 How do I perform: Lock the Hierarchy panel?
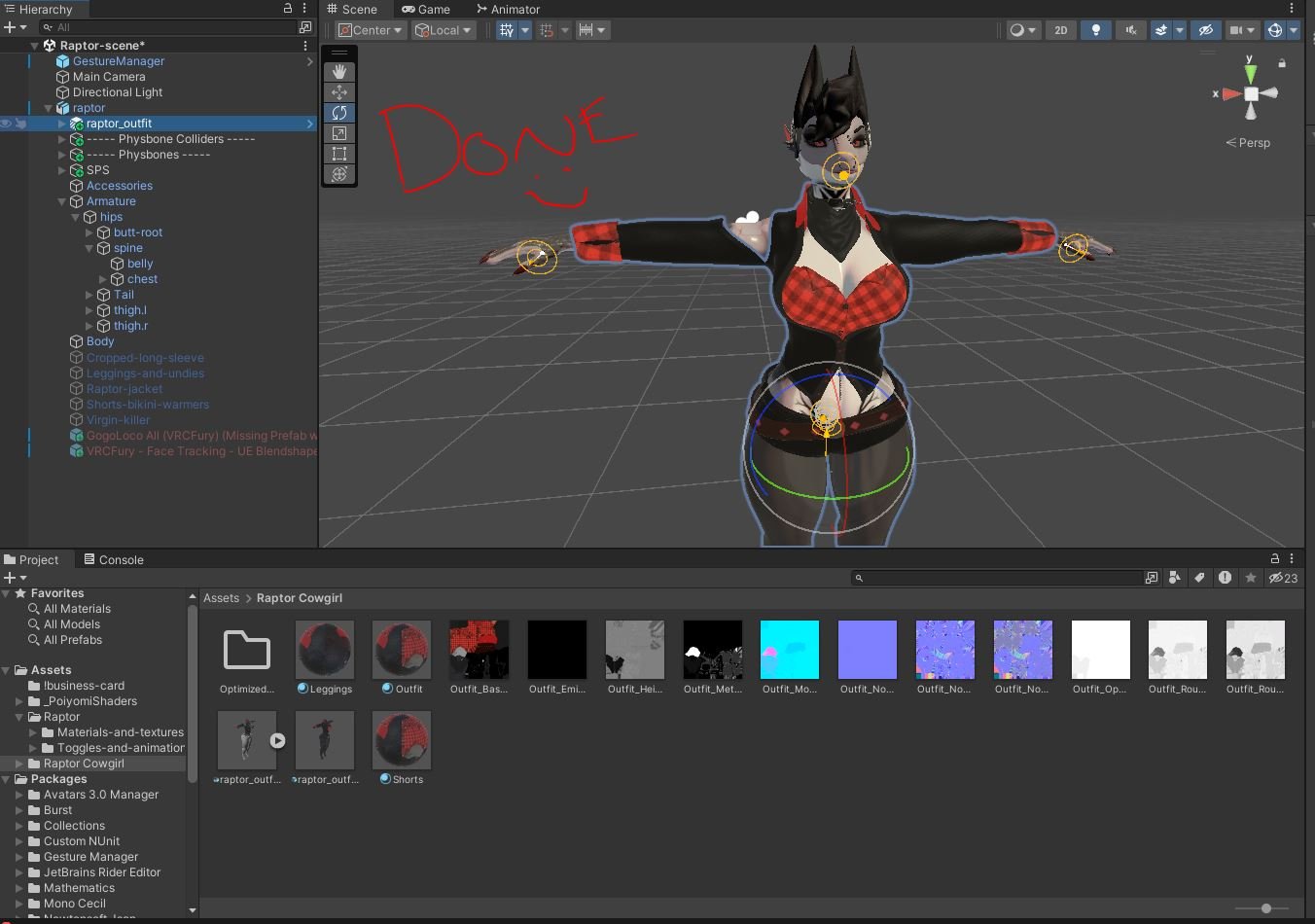(288, 8)
